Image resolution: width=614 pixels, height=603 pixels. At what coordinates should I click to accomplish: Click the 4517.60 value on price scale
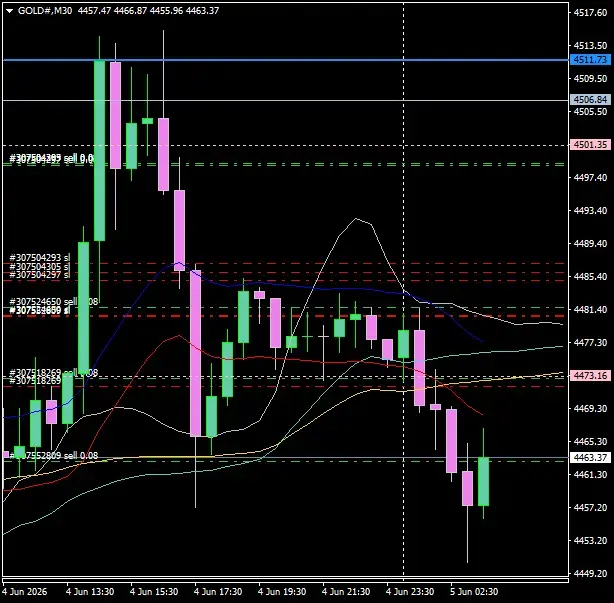[x=590, y=13]
